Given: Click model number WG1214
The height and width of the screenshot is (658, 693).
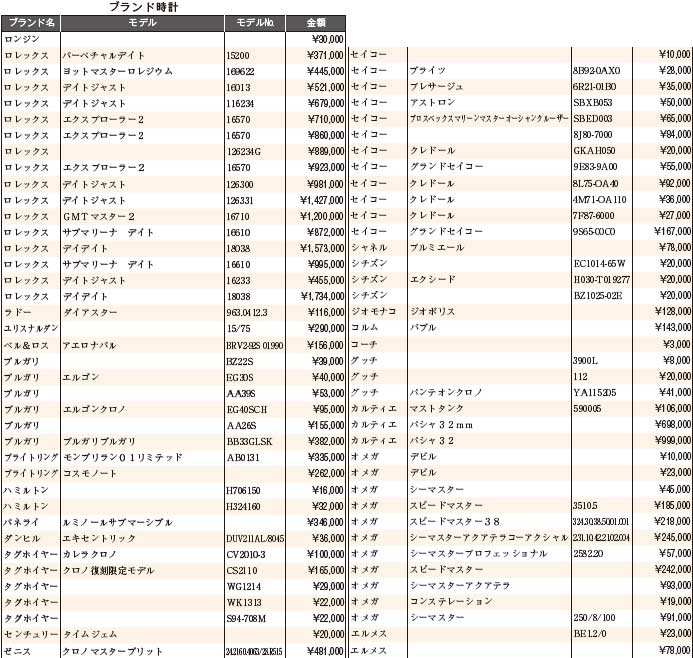Looking at the screenshot, I should point(244,586).
